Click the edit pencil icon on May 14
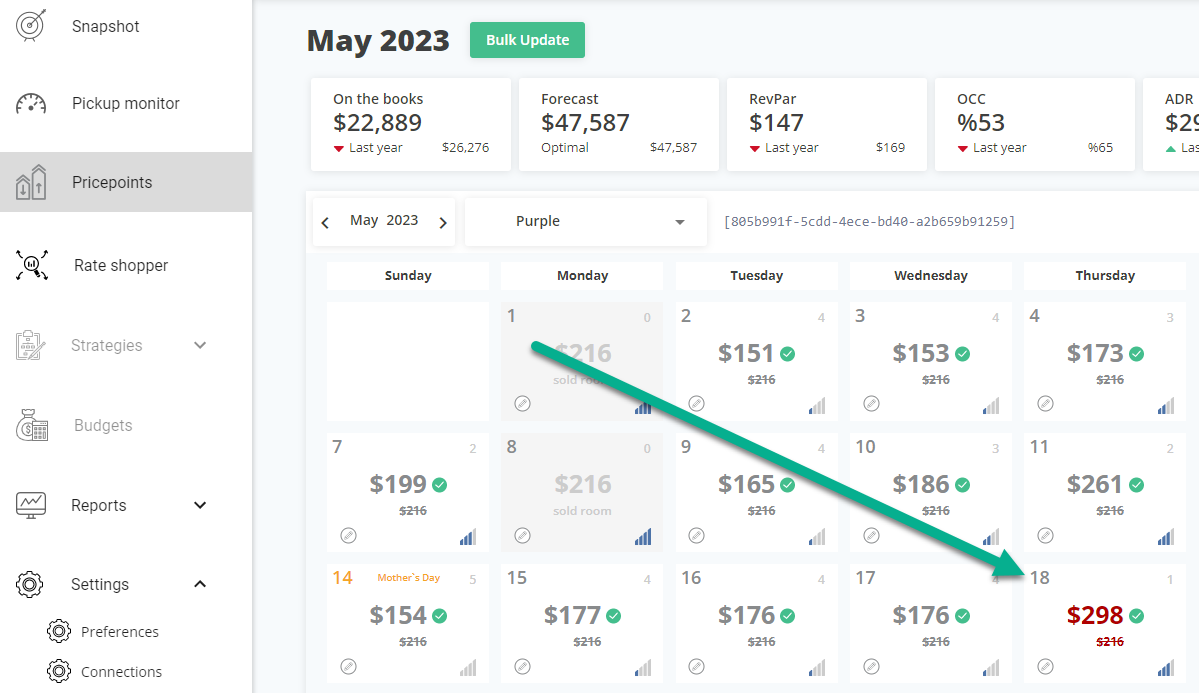 point(348,666)
